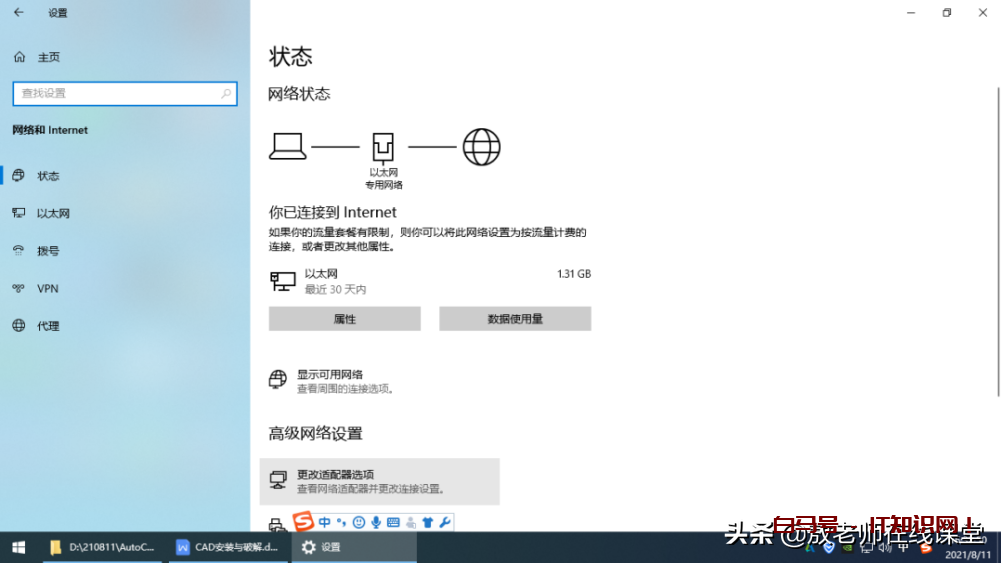
Task: Open the skin shirt icon on the IME bar
Action: point(428,522)
